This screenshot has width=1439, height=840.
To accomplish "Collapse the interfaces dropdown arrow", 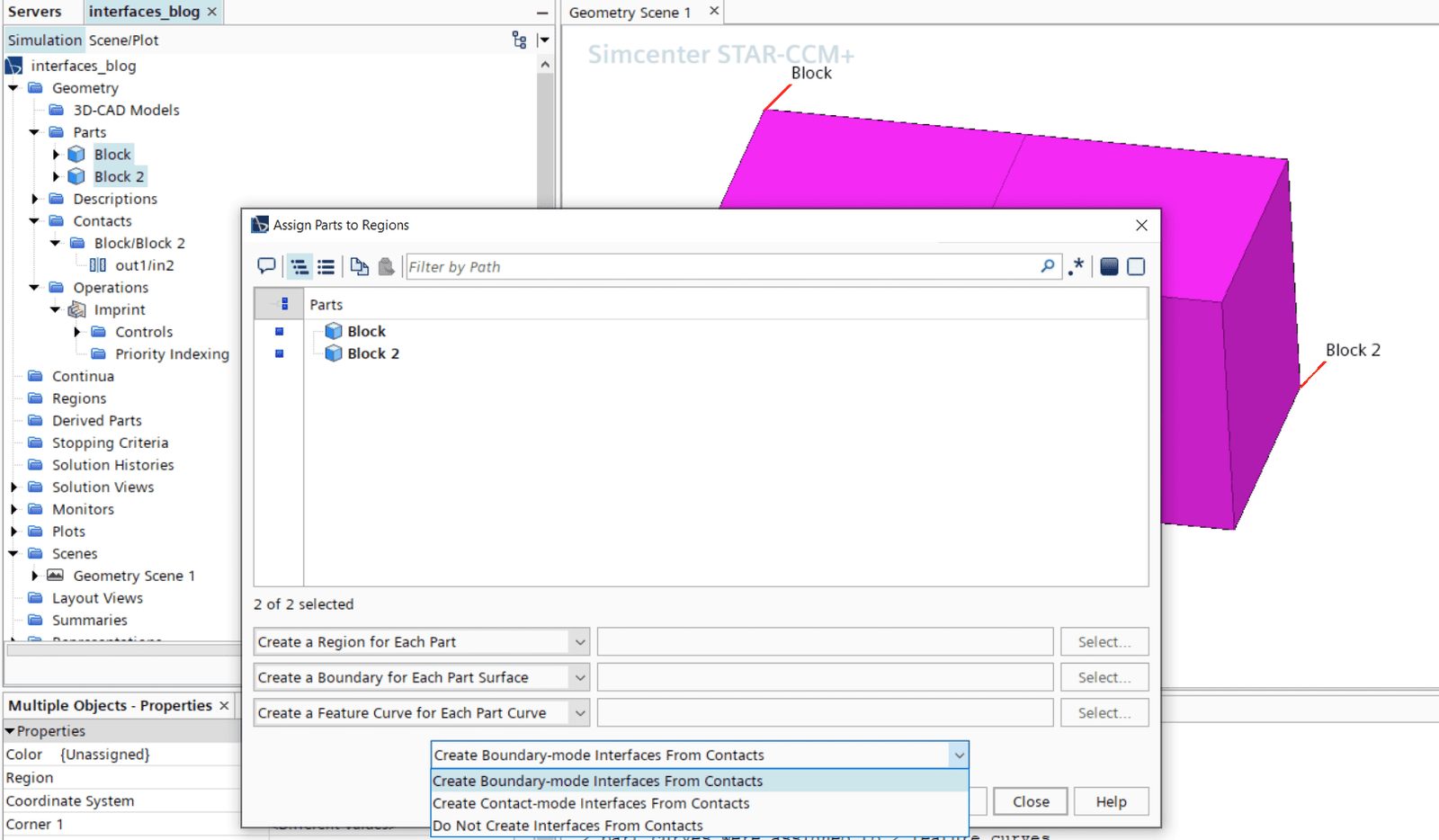I will 959,755.
